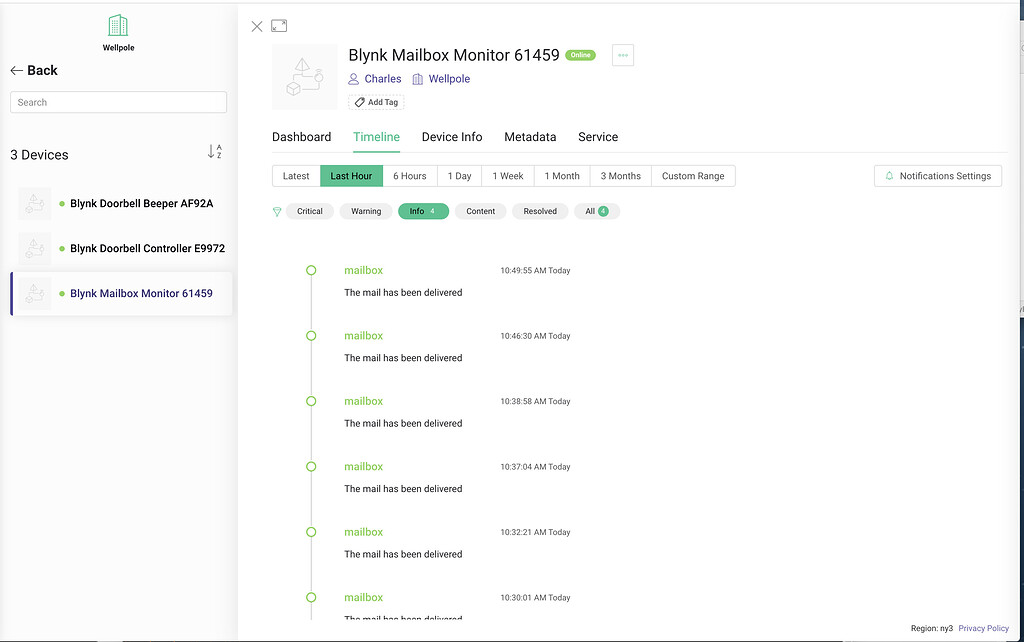Open the mailbox event at 10:32:21 AM
The image size is (1024, 642).
click(364, 532)
